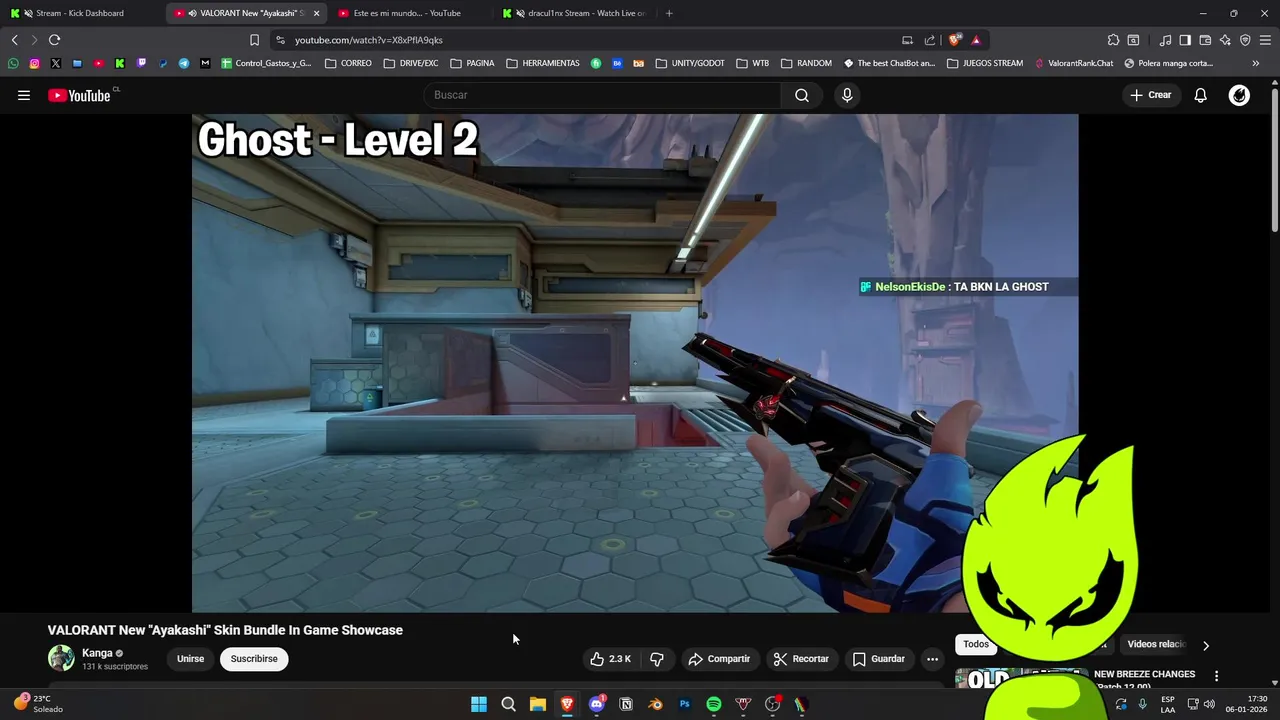Viewport: 1280px width, 720px height.
Task: Reload the page in the browser toolbar
Action: click(54, 40)
